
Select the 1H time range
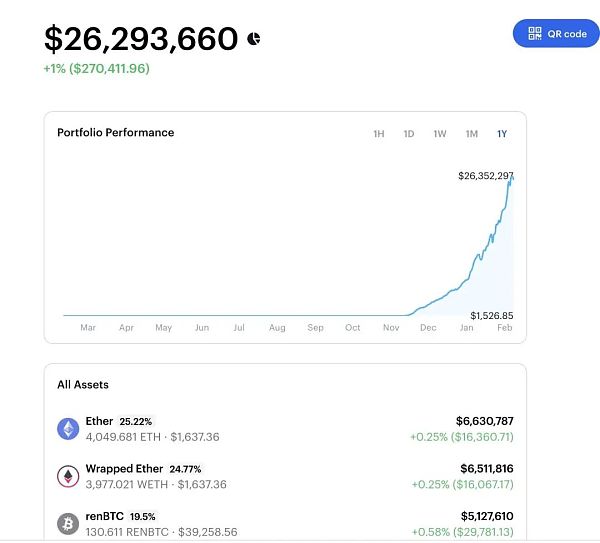point(378,134)
